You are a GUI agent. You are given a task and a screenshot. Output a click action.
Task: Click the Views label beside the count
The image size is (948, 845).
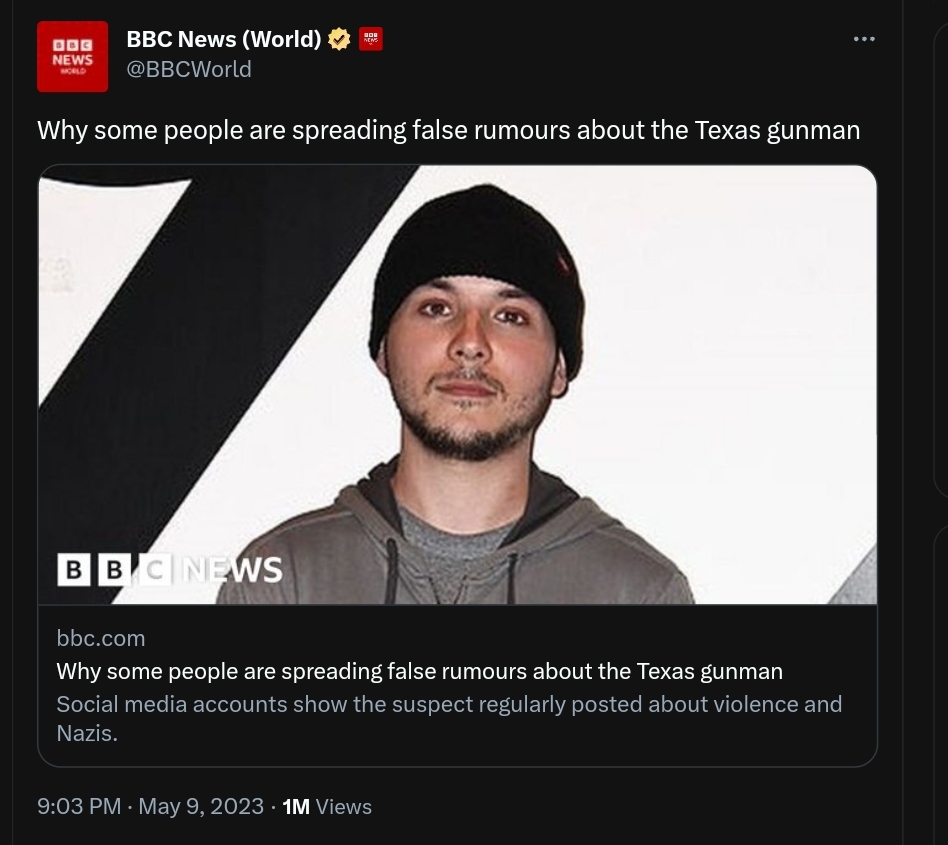[344, 806]
